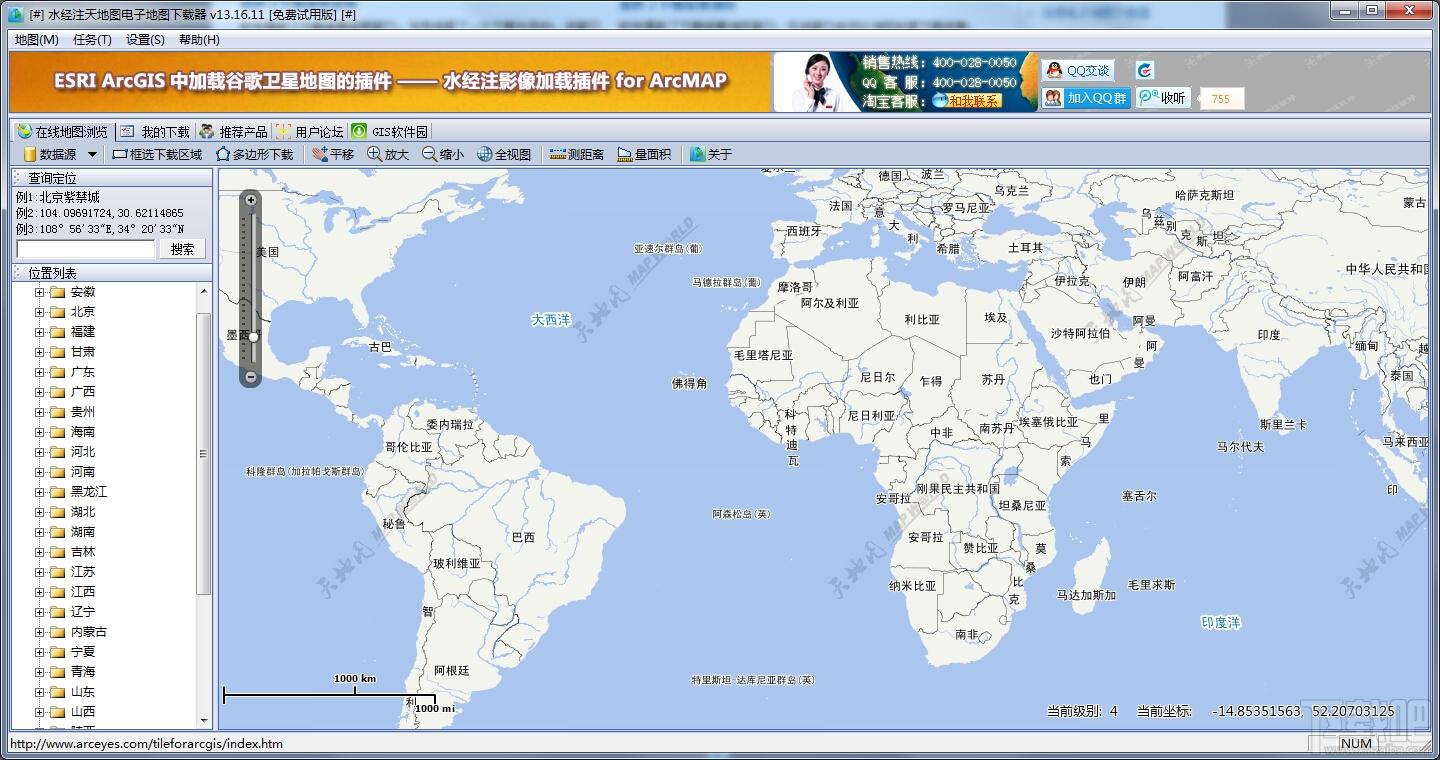Select 辽宁 in the location list

83,612
